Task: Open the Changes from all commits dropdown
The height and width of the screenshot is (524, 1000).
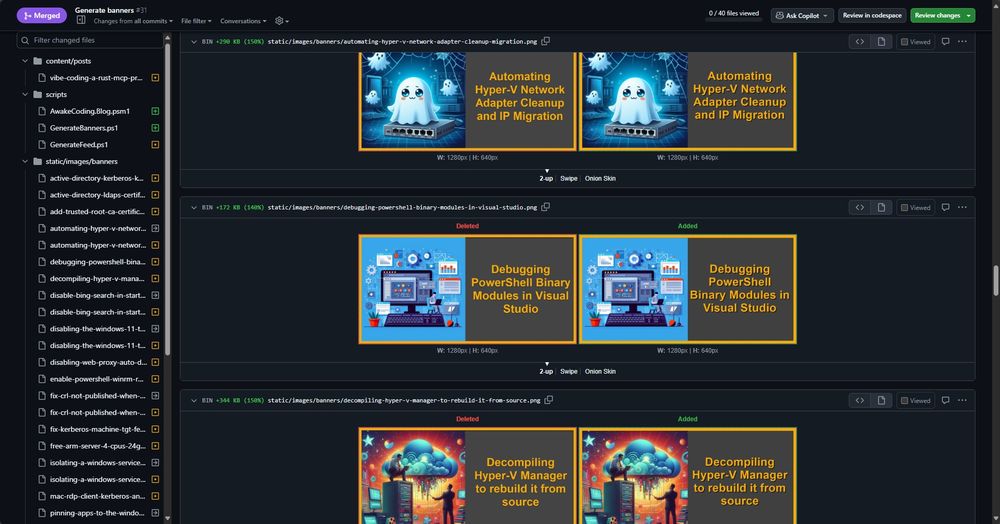Action: [x=133, y=21]
